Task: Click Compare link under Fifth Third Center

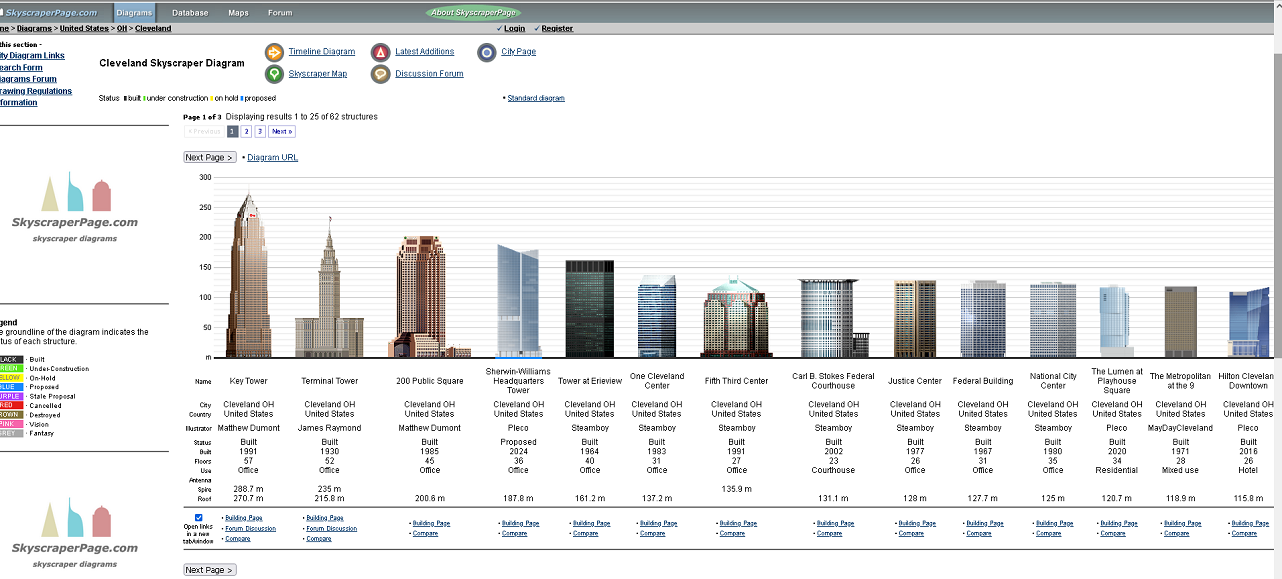Action: click(733, 533)
